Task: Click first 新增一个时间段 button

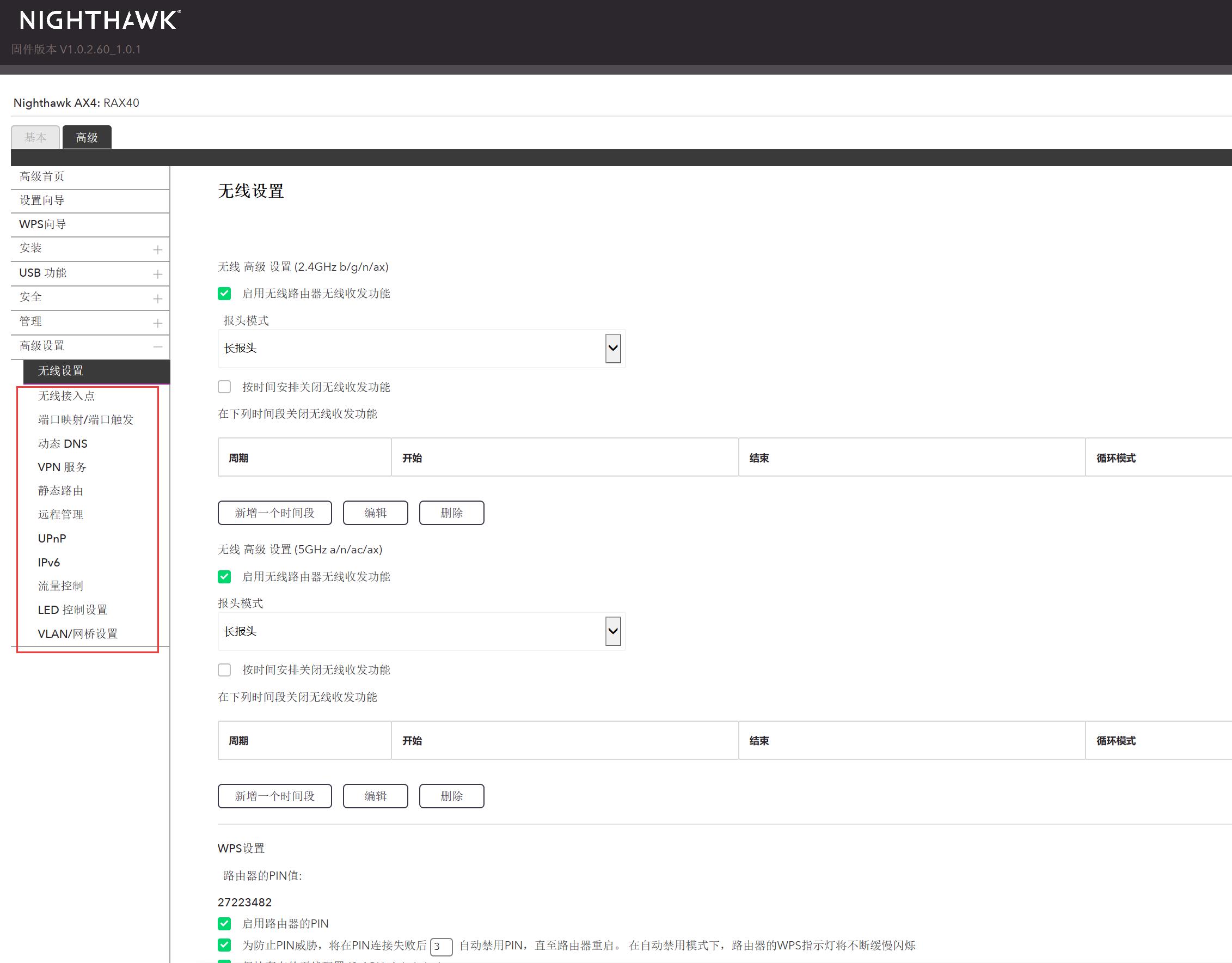Action: [275, 513]
